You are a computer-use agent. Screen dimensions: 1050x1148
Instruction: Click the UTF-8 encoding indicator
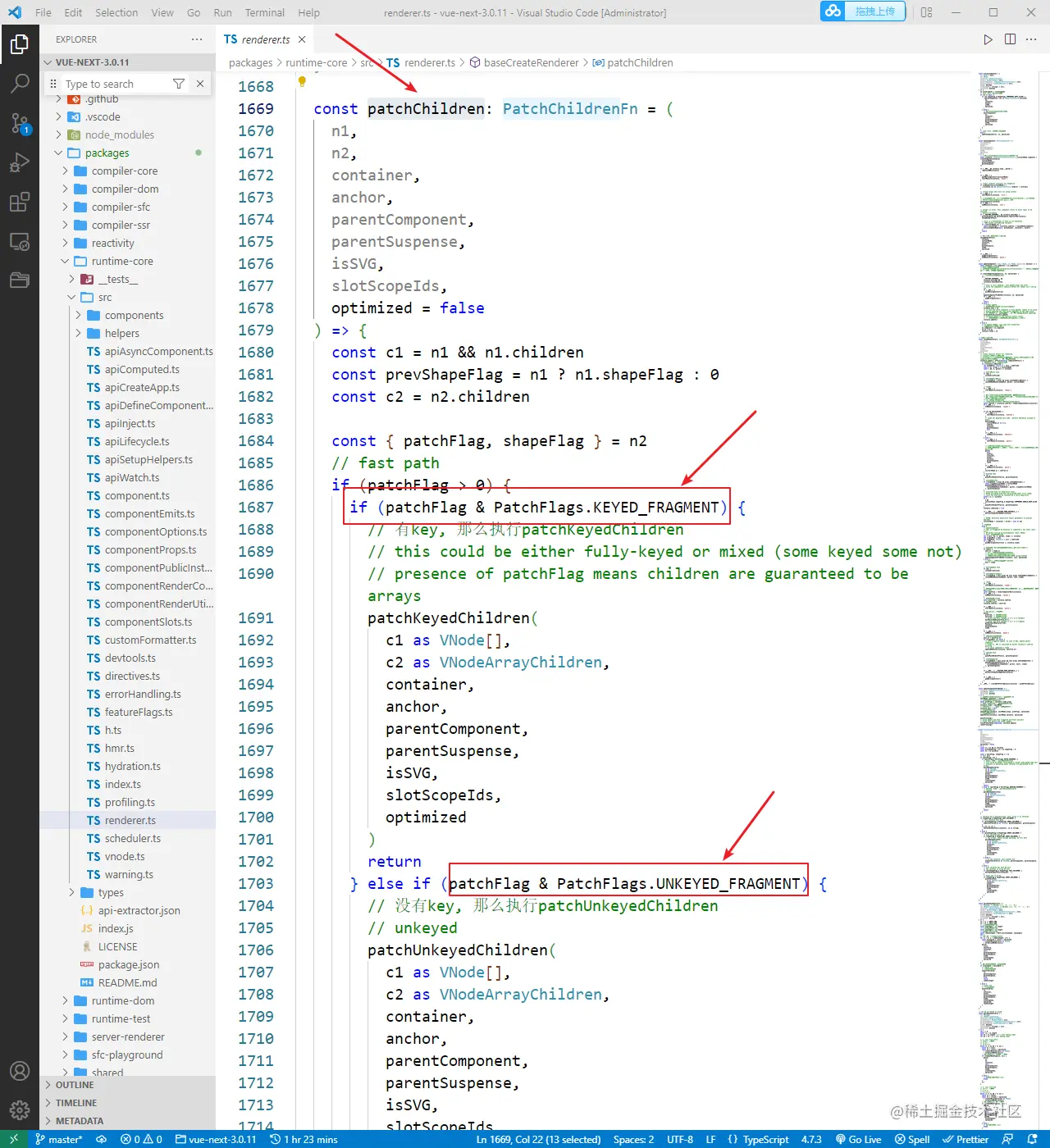click(x=680, y=1139)
